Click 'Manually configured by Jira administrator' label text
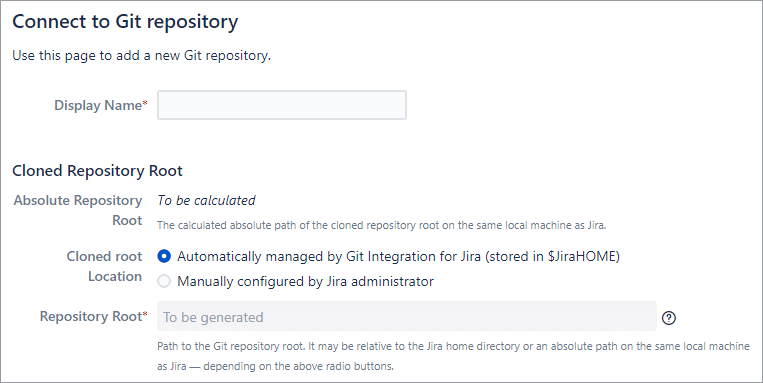763x383 pixels. pos(305,281)
